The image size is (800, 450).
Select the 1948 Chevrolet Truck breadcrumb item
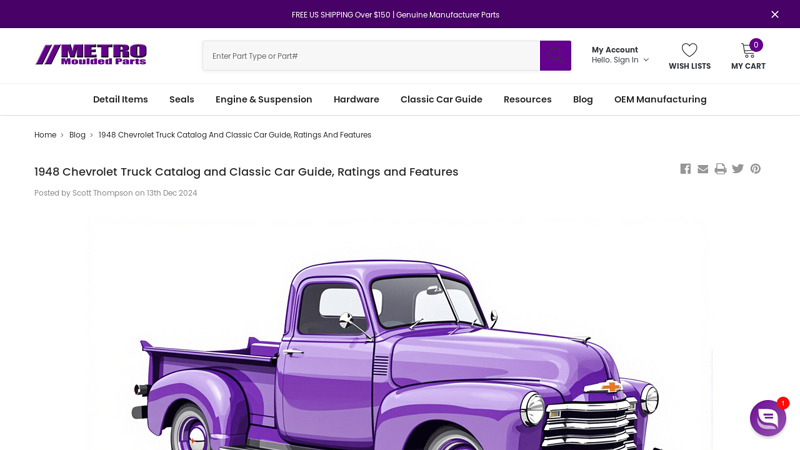pyautogui.click(x=235, y=135)
